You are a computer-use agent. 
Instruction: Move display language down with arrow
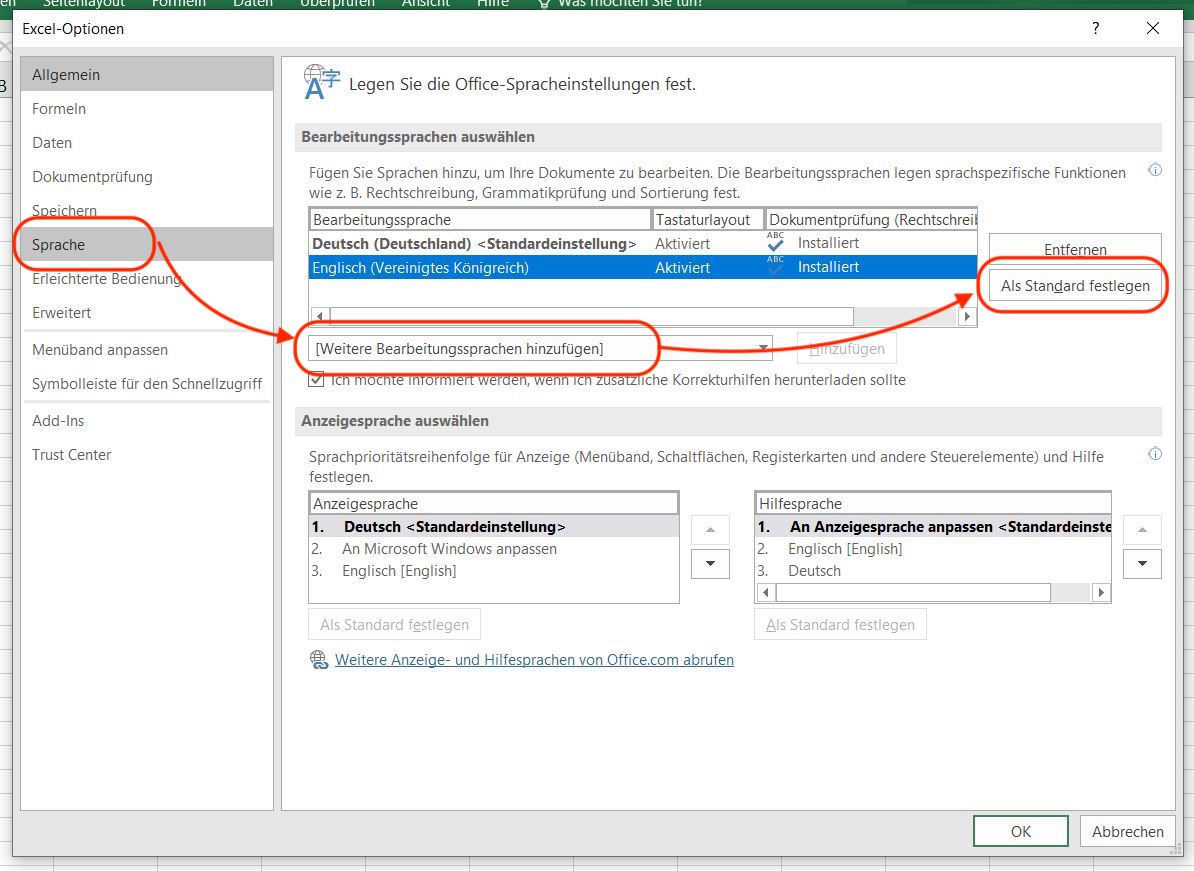(x=710, y=564)
